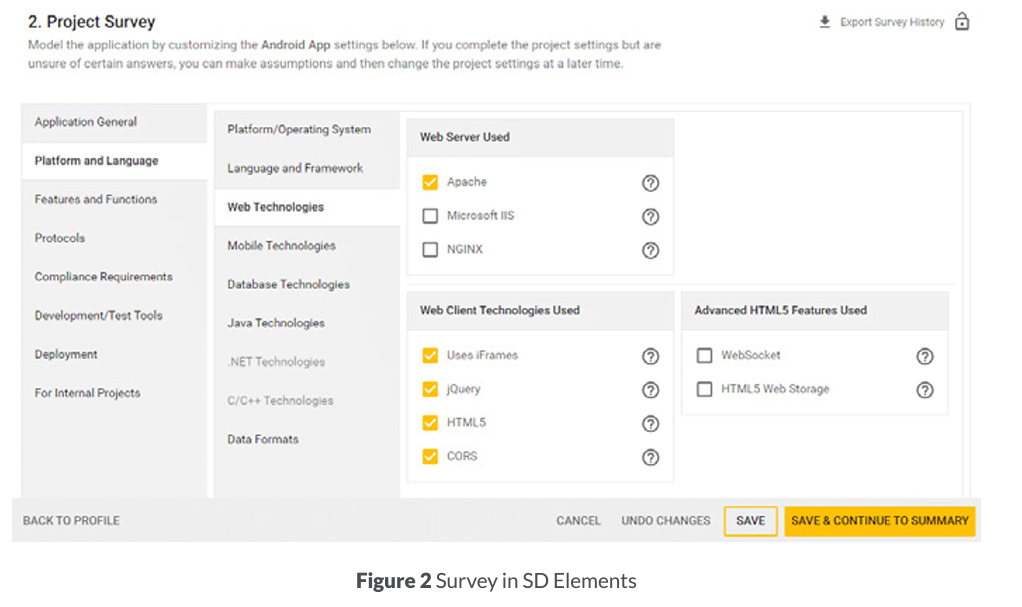Select the Language and Framework subsection

(307, 168)
